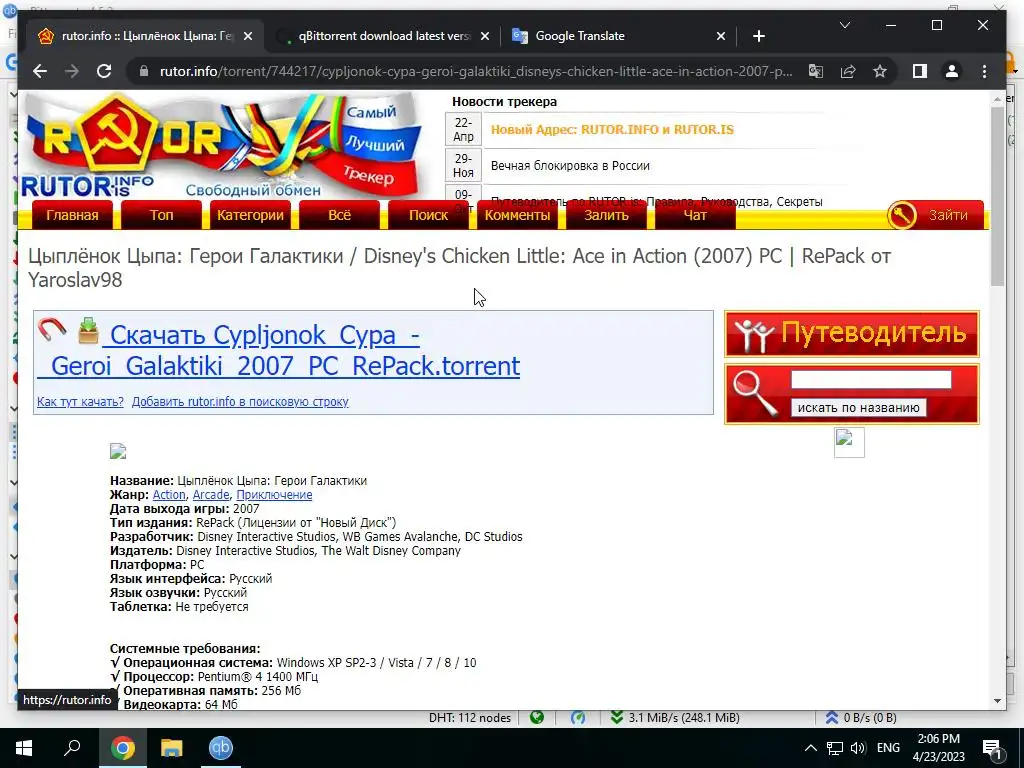This screenshot has height=768, width=1024.
Task: Click qBittorrent connection status globe icon
Action: [537, 718]
